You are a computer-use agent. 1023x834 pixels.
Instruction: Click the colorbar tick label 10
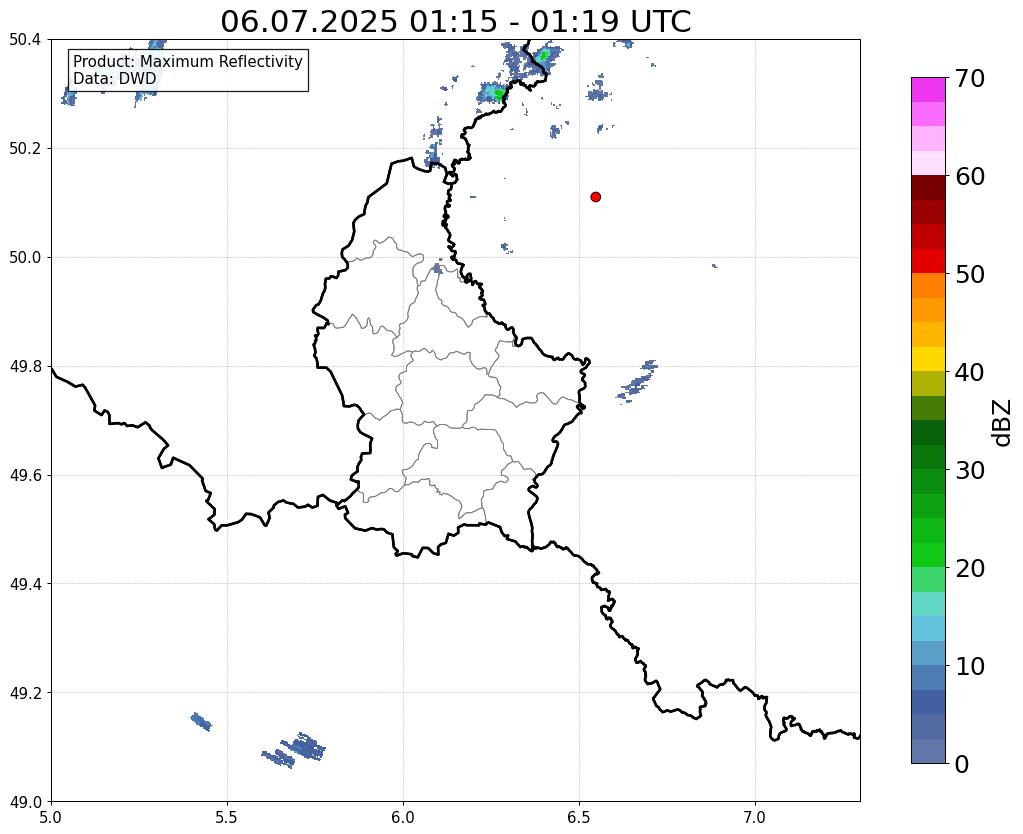tap(969, 666)
